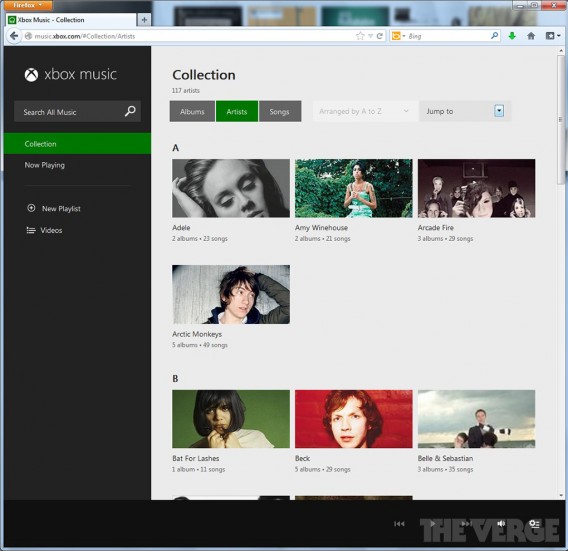Open the Beck artist name link
The height and width of the screenshot is (551, 568).
(x=302, y=458)
